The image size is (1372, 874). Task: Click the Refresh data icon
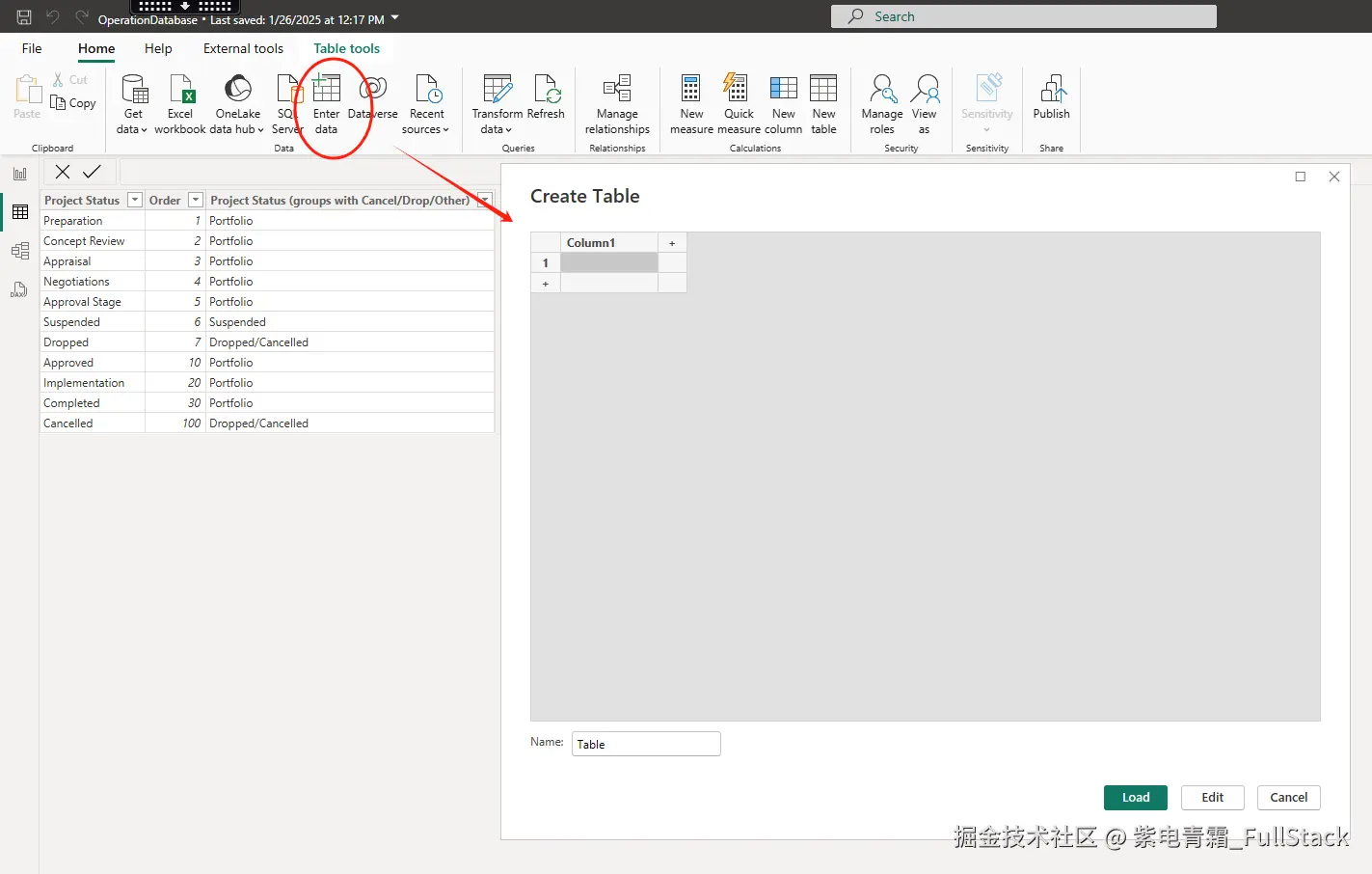[x=547, y=89]
